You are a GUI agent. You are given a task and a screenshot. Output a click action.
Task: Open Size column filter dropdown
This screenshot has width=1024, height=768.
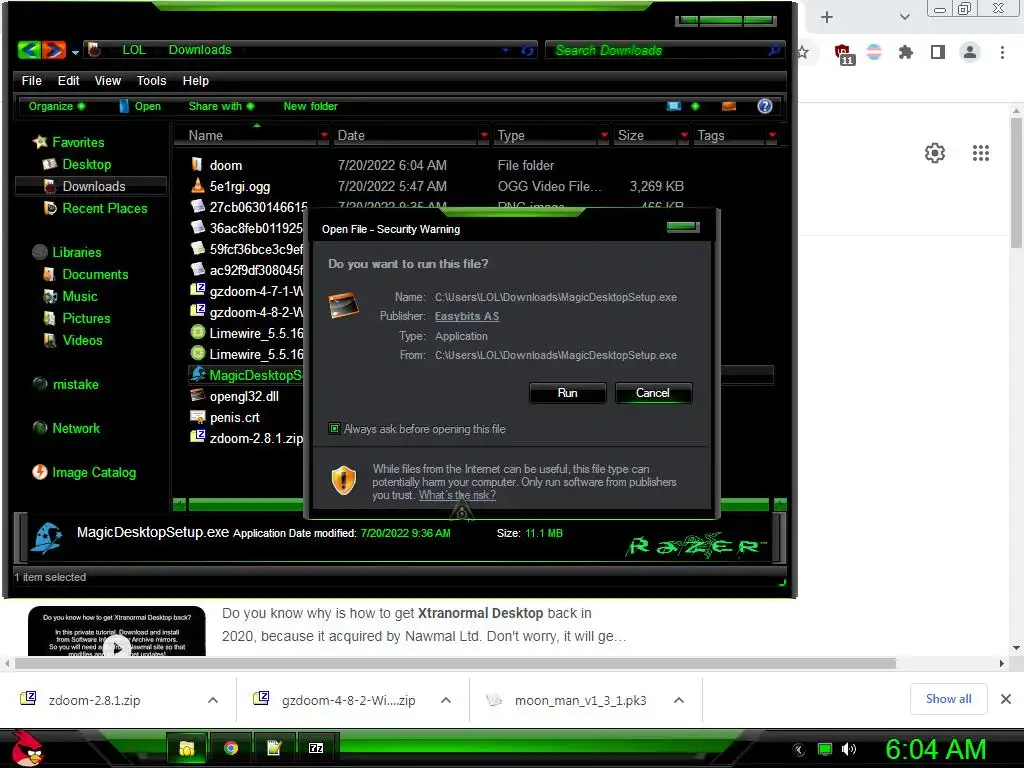pos(684,135)
